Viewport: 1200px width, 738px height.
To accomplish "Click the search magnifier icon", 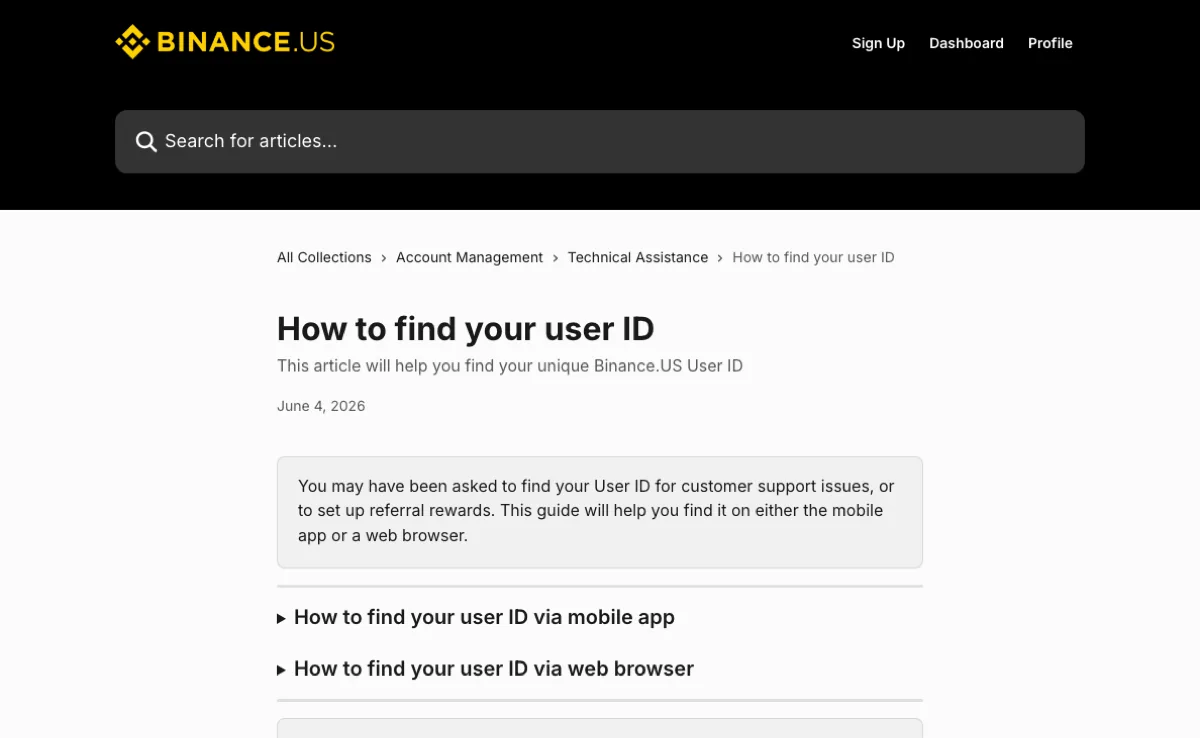I will click(x=146, y=142).
